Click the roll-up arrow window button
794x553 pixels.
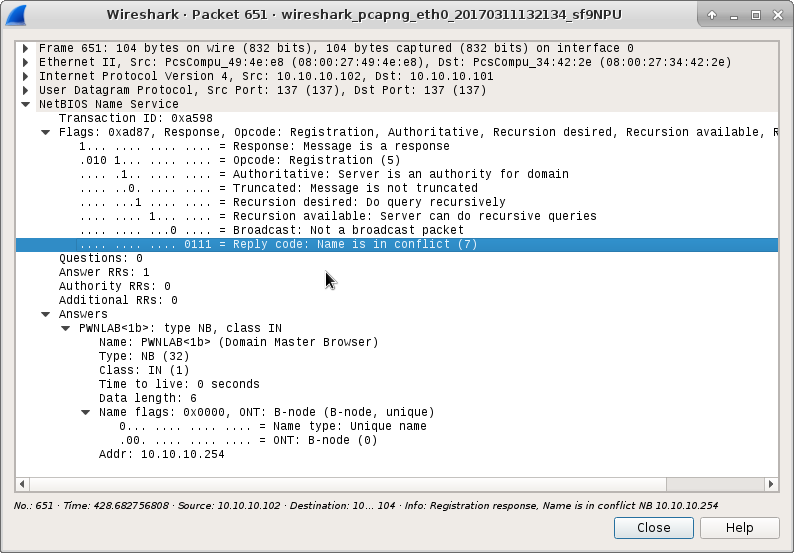[x=712, y=15]
